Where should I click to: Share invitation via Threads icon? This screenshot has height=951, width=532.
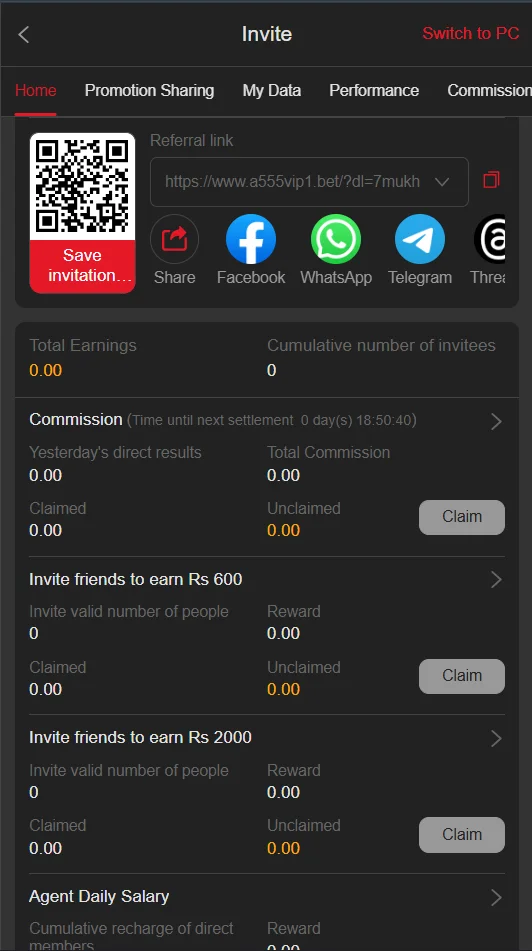490,239
